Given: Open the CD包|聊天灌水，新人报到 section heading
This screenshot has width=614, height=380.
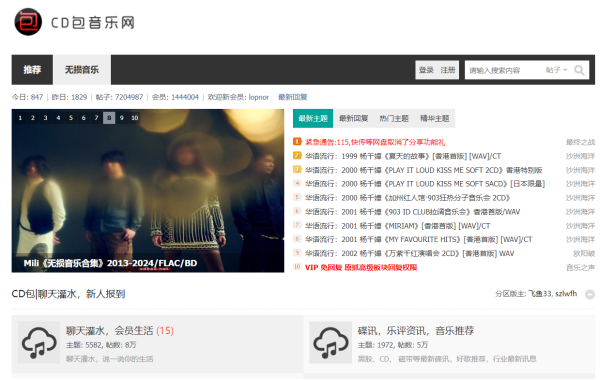Looking at the screenshot, I should click(x=69, y=294).
